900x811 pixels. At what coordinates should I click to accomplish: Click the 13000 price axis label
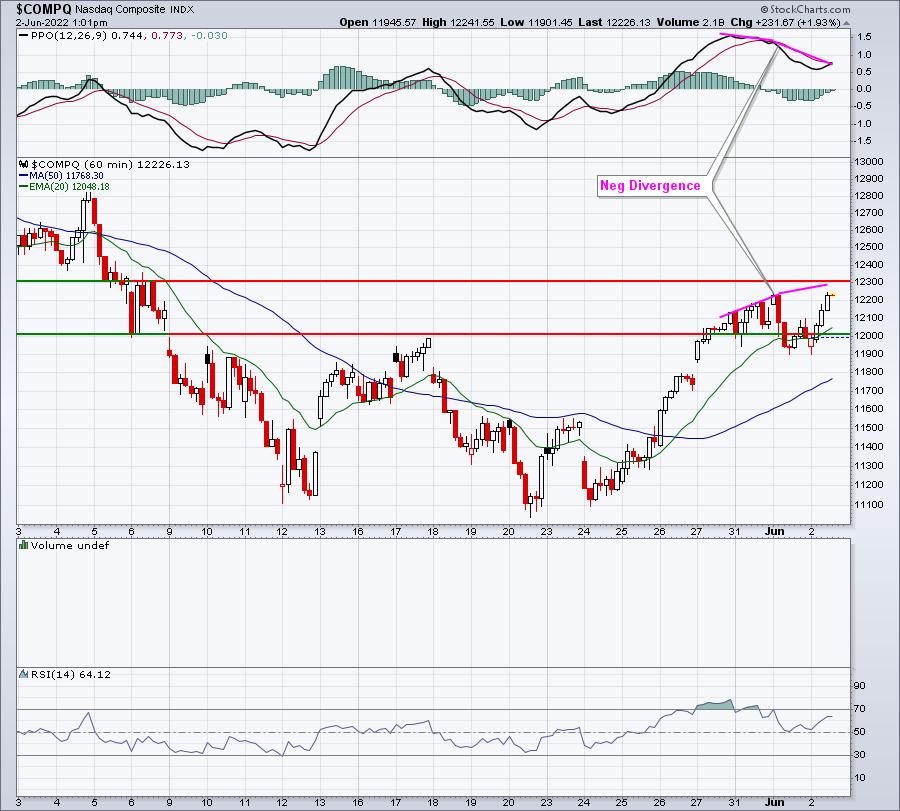[870, 162]
